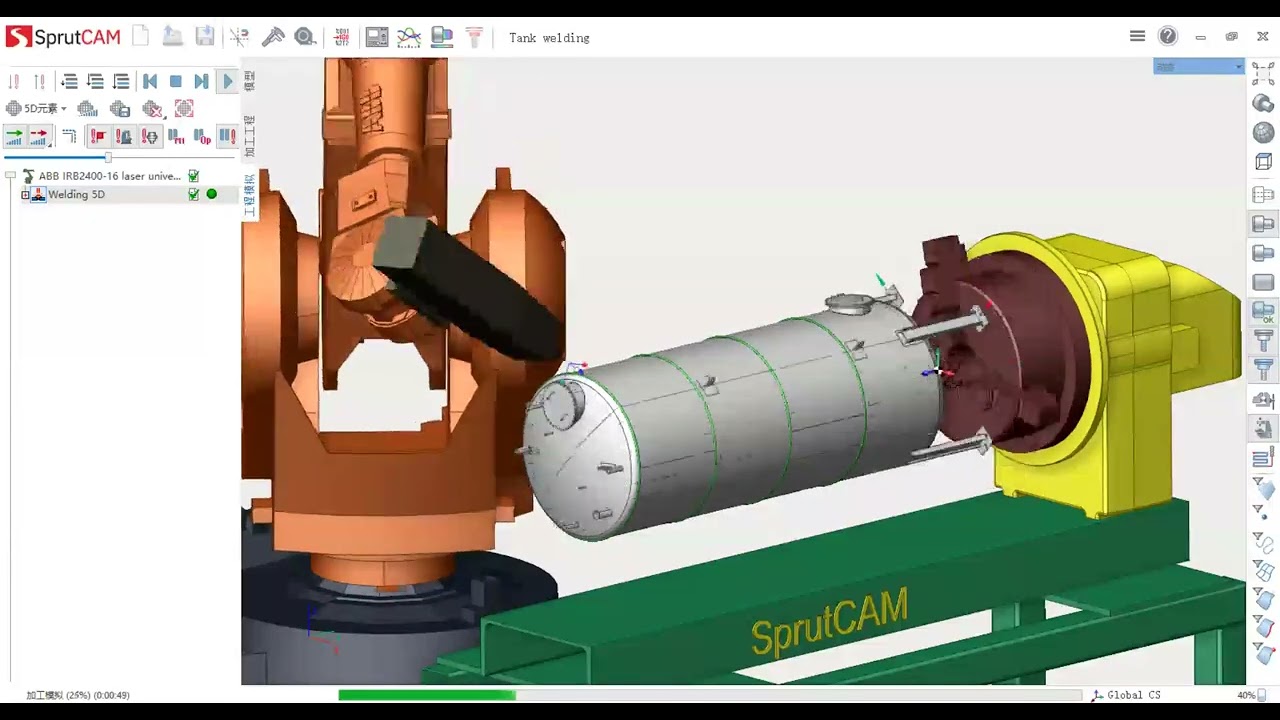
Task: Click first indent-list step icon
Action: 69,81
